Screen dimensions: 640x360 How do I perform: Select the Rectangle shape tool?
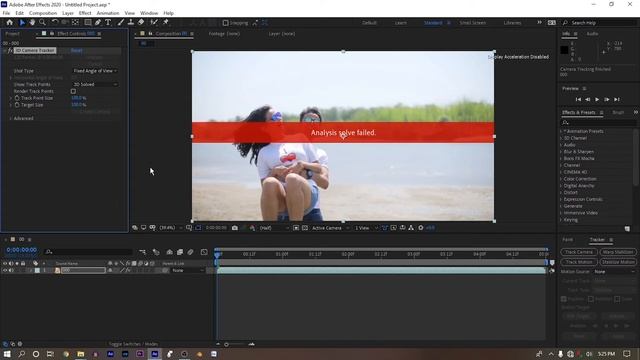point(88,22)
